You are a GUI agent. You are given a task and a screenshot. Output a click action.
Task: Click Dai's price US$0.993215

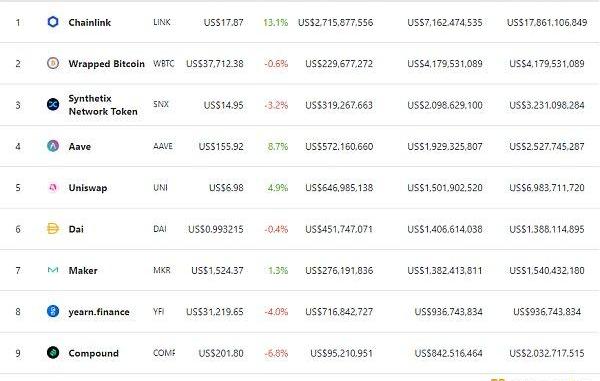coord(216,229)
